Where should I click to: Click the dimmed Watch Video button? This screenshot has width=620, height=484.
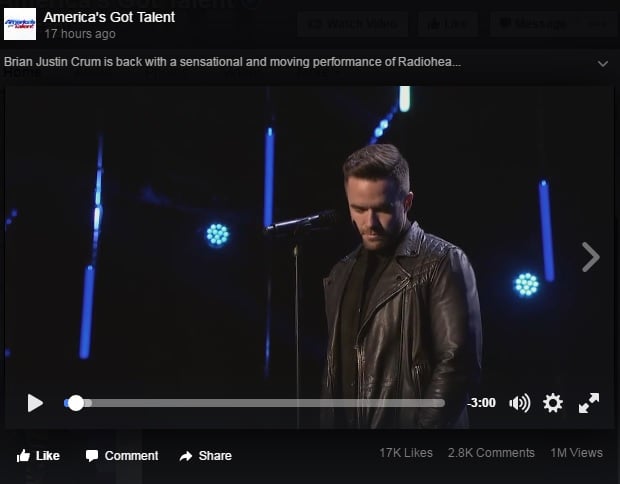pos(352,24)
